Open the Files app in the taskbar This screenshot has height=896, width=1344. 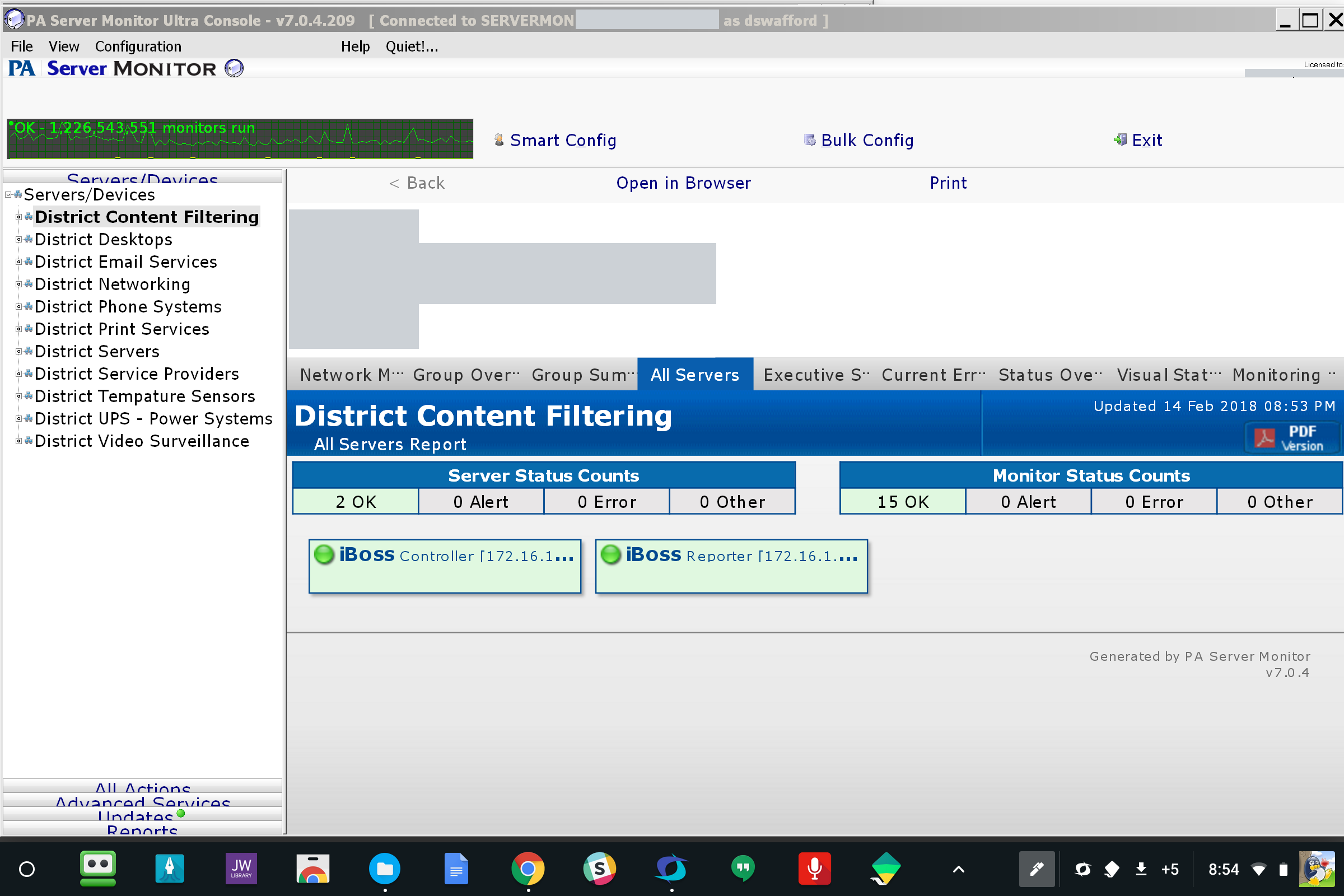point(385,869)
